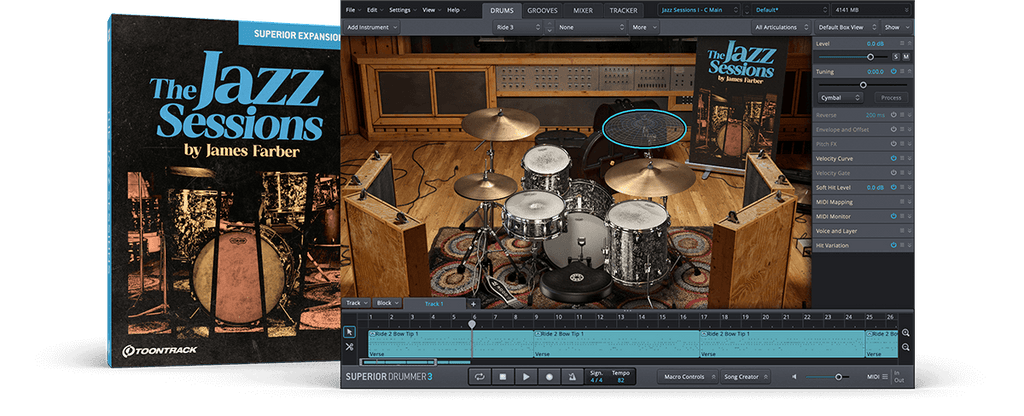Open the Pitch FX menu icon
Image resolution: width=1024 pixels, height=416 pixels.
[x=902, y=144]
